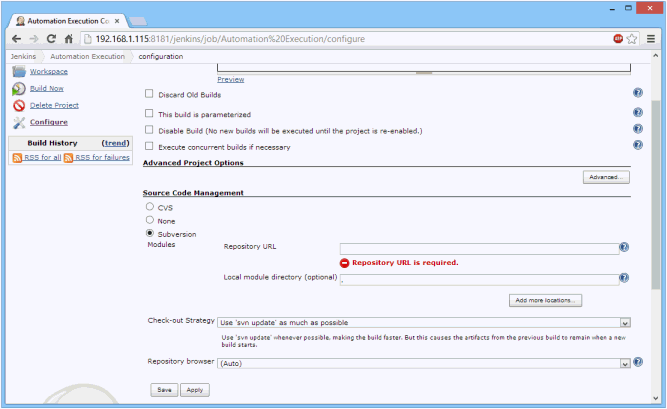
Task: Click the browser reload page icon
Action: pyautogui.click(x=53, y=39)
